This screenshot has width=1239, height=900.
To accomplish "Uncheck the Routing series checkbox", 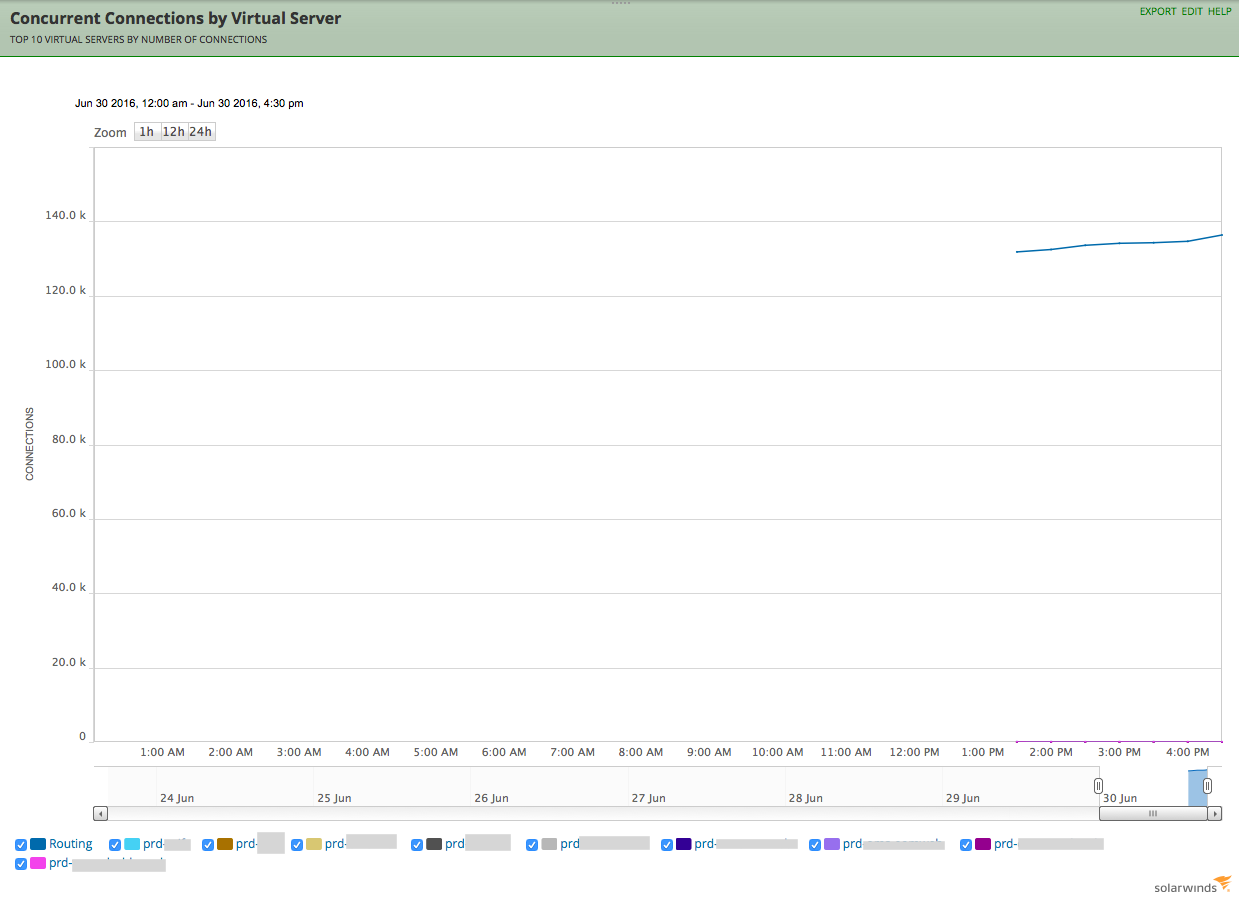I will pos(21,845).
